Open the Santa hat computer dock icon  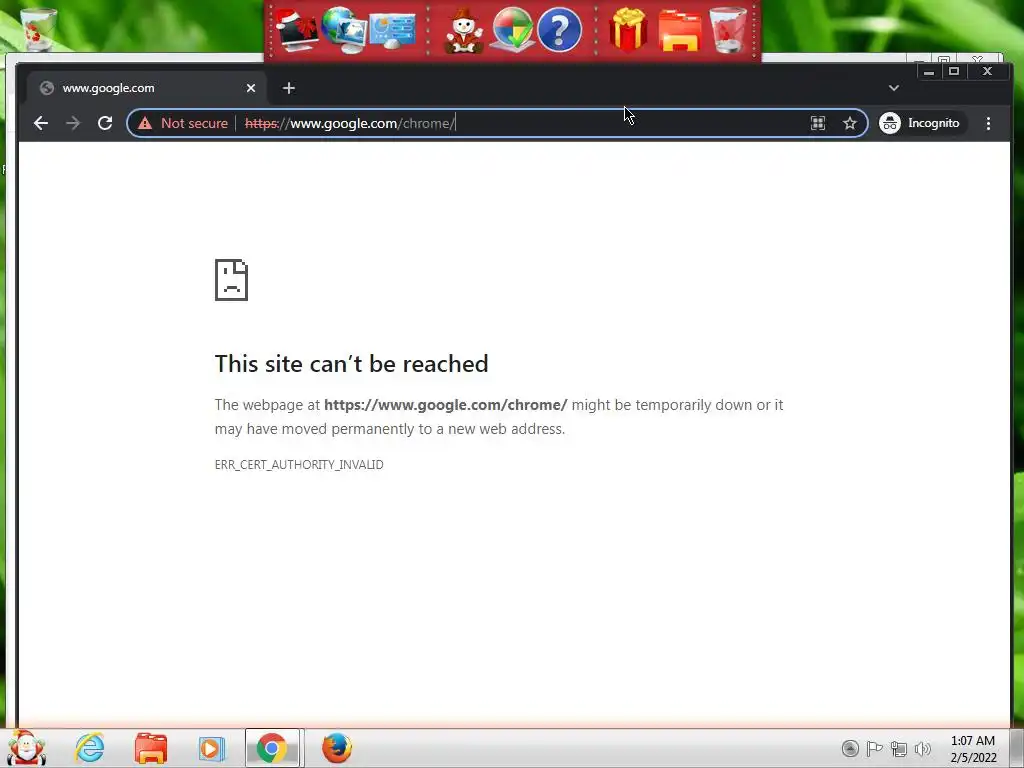tap(296, 29)
